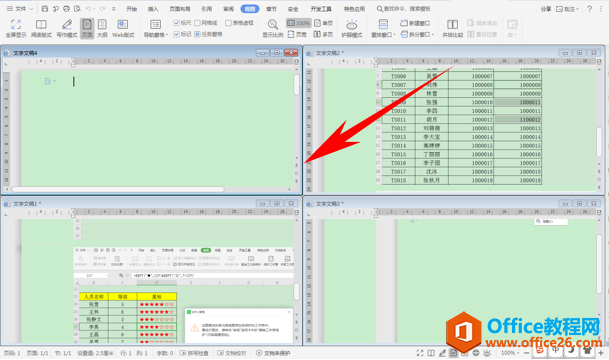Screen dimensions: 609x360
Task: Open reading layout view (阅读版式)
Action: [x=41, y=28]
